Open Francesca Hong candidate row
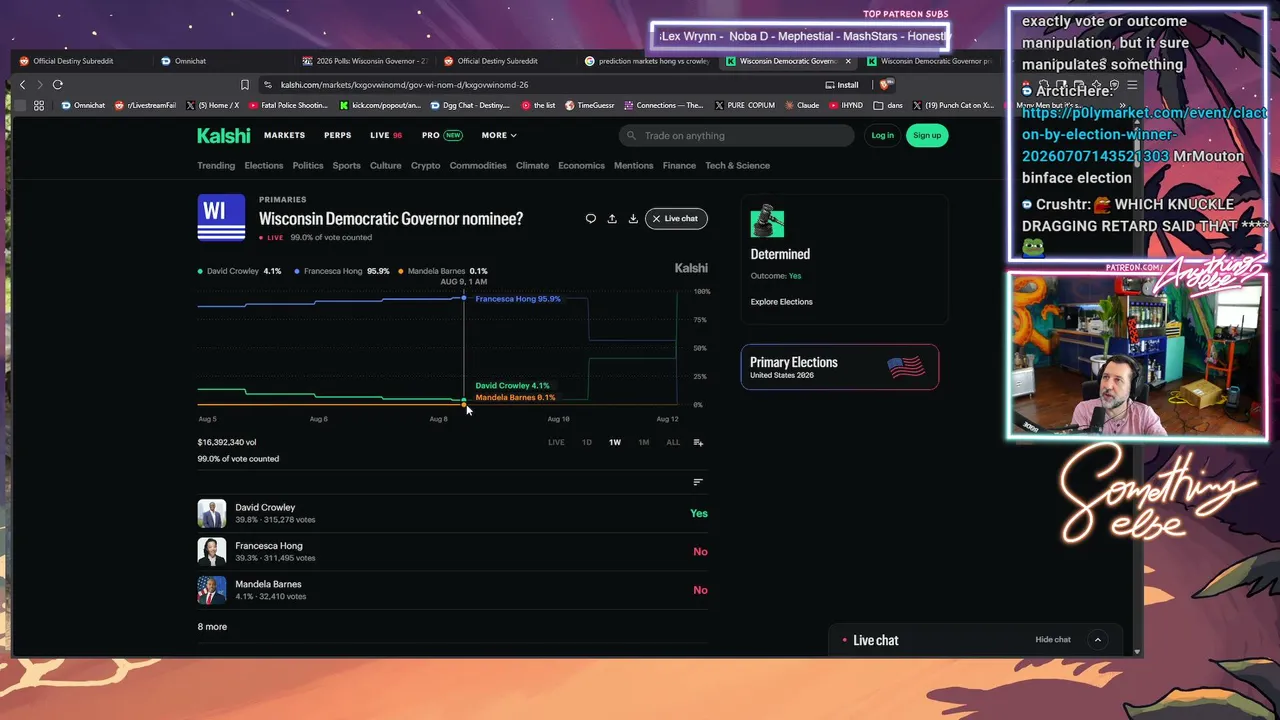This screenshot has height=720, width=1280. coord(453,551)
